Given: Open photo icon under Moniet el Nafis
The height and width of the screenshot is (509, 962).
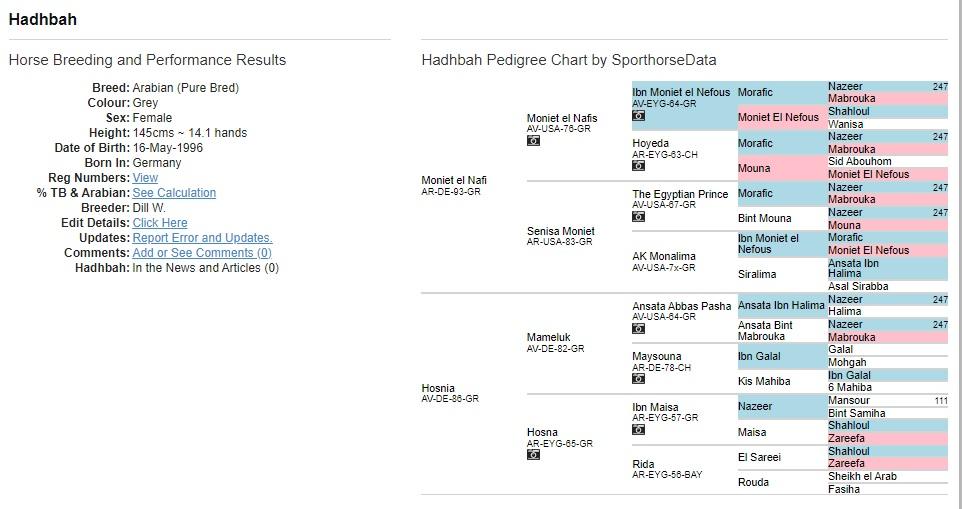Looking at the screenshot, I should click(x=533, y=140).
